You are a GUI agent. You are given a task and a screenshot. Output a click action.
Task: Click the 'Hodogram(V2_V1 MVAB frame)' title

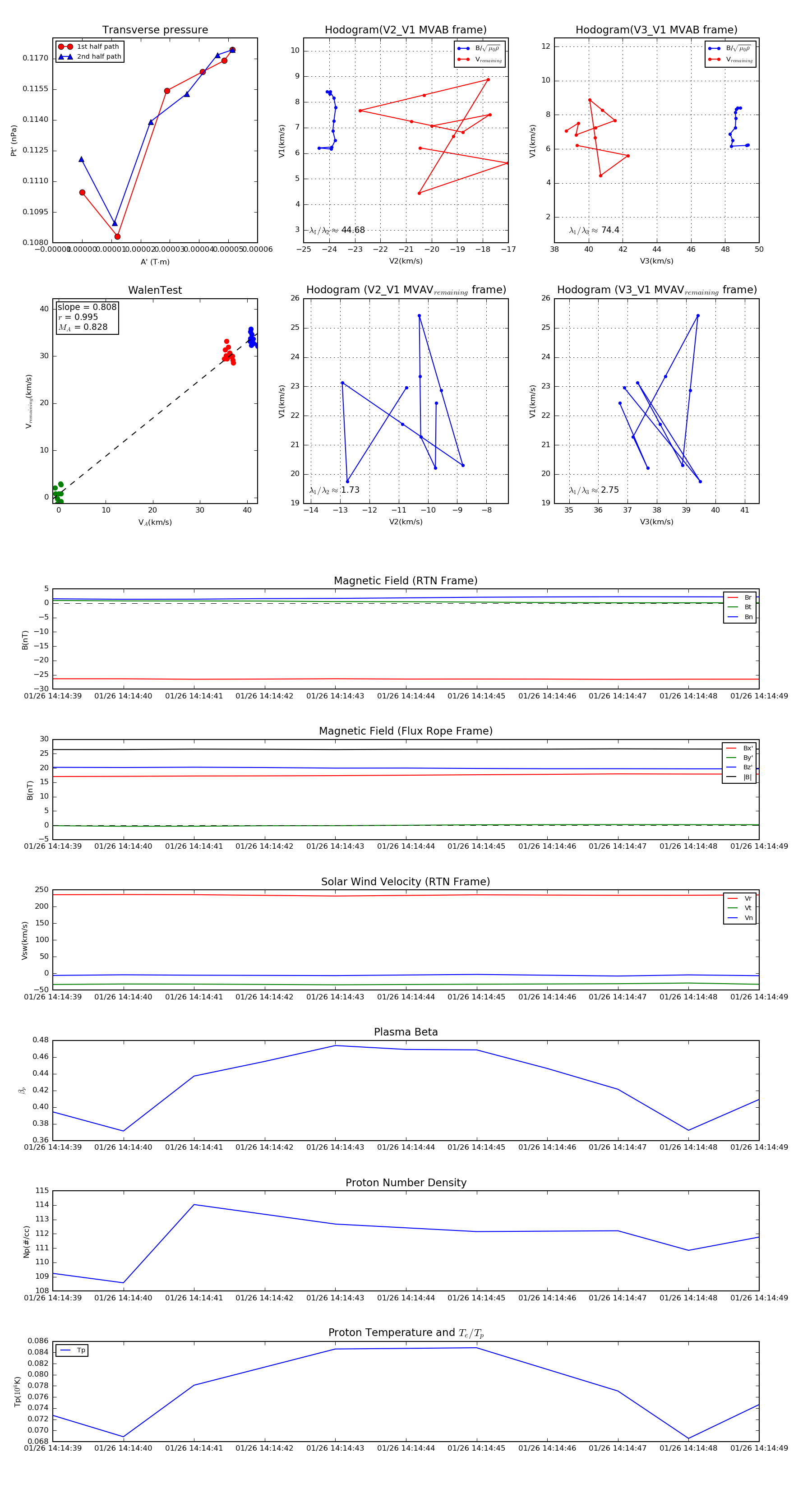point(406,30)
